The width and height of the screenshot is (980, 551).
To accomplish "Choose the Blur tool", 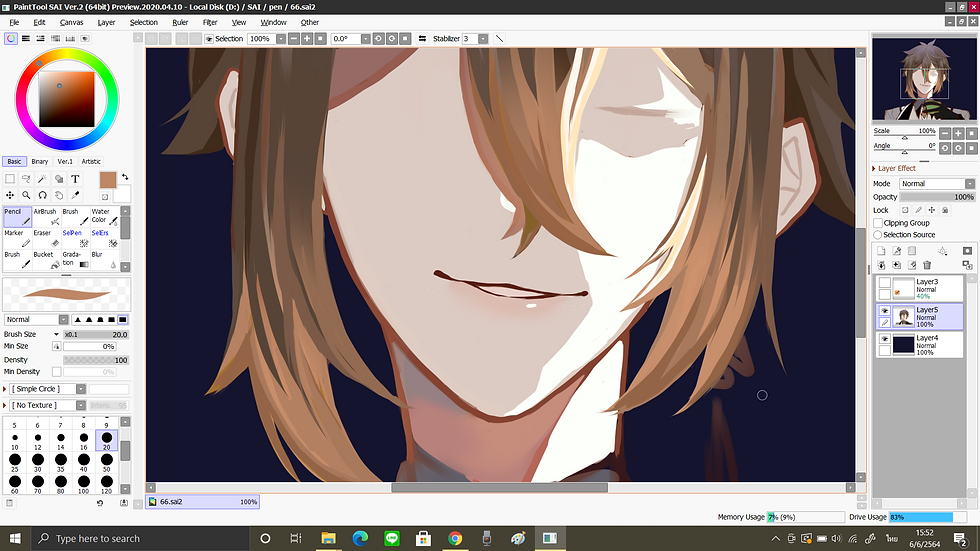I will (x=104, y=259).
